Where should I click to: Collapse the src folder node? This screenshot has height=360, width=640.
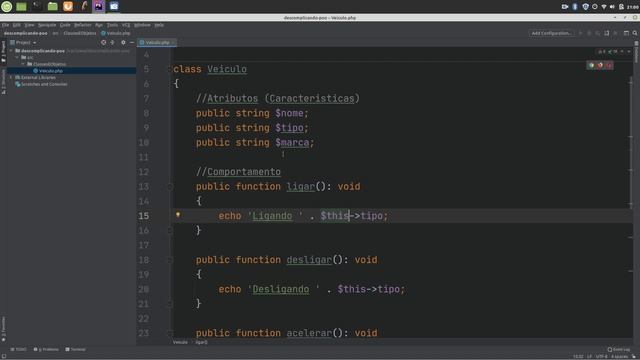[x=17, y=58]
